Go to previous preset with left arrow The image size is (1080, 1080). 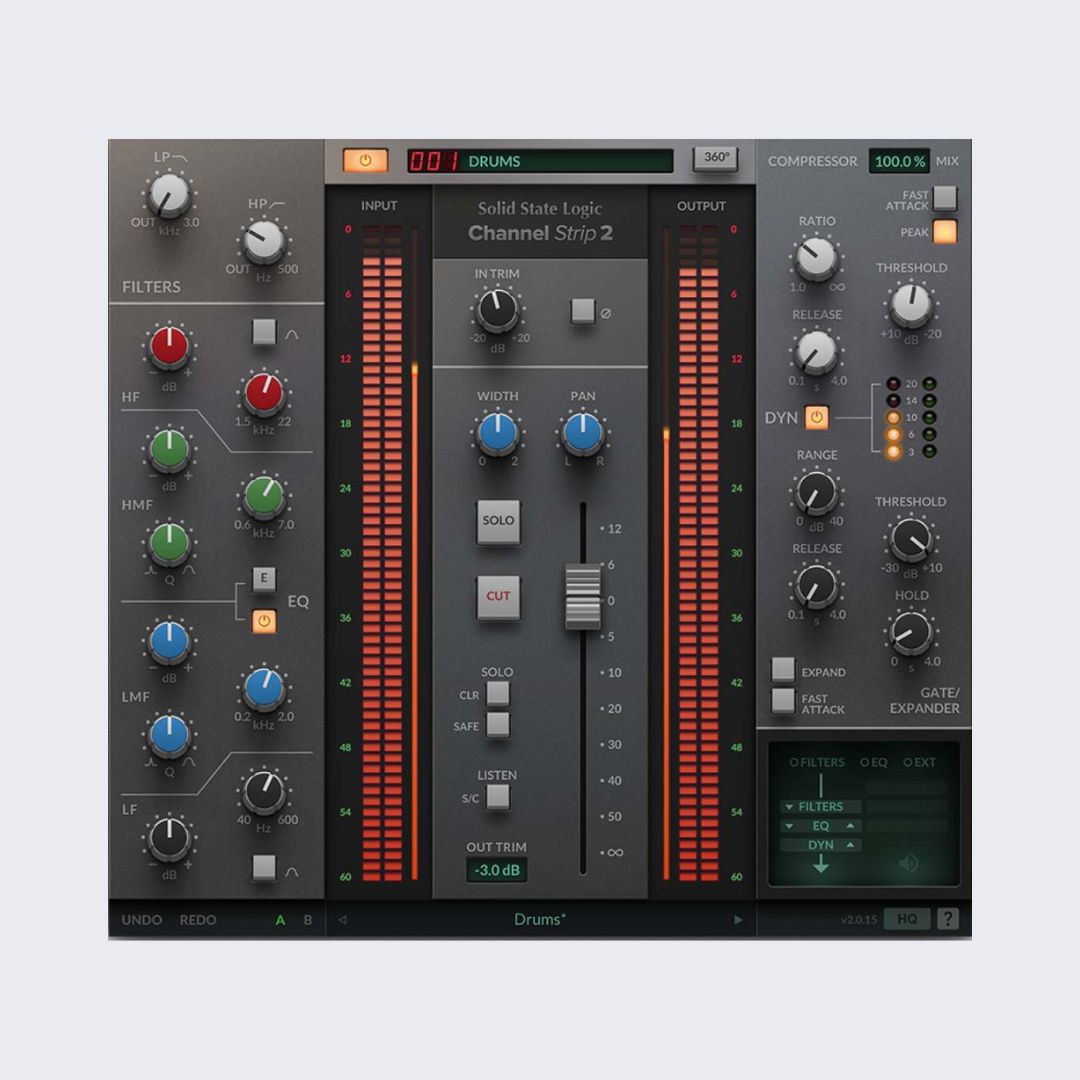[342, 920]
